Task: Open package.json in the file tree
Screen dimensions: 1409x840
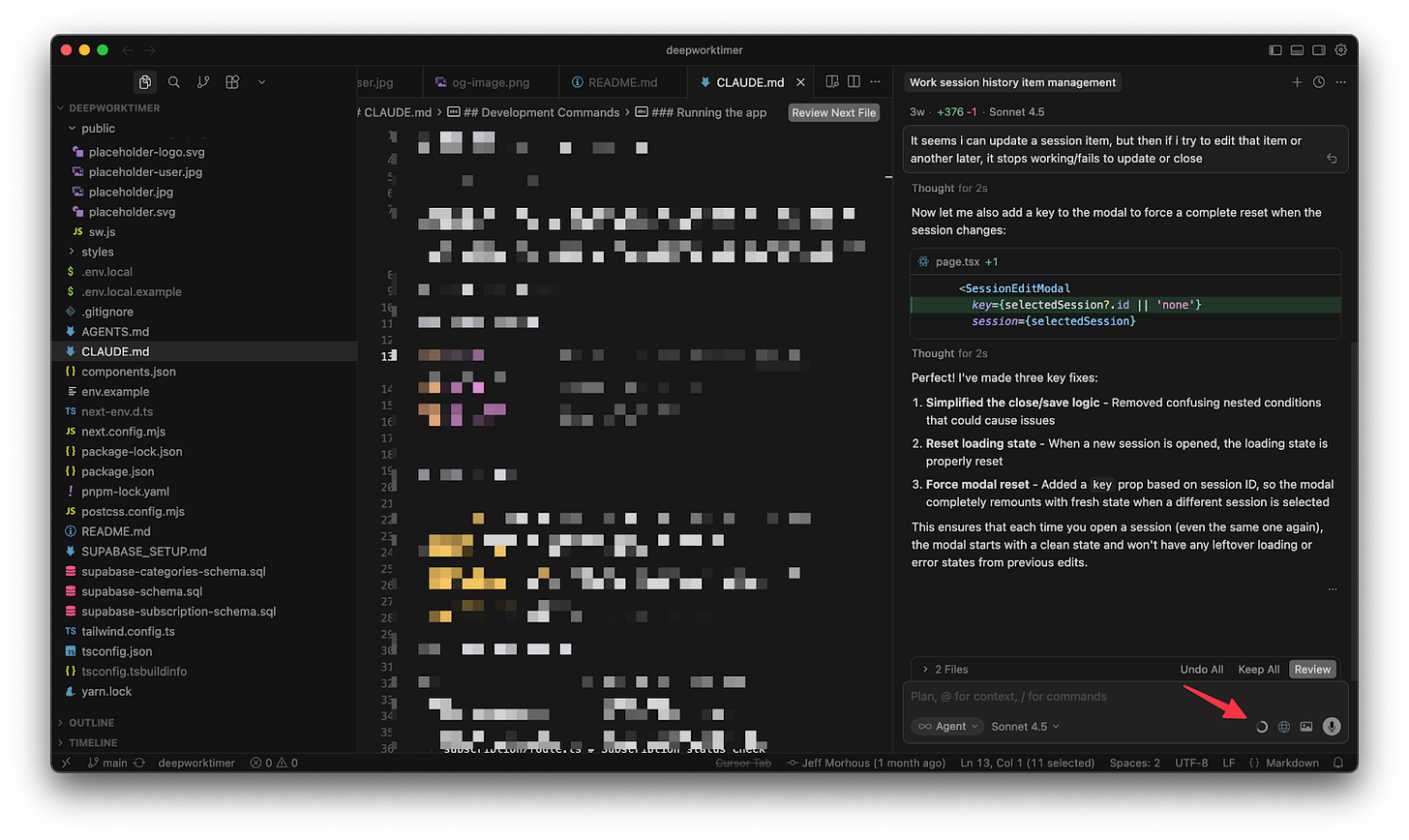Action: [x=117, y=471]
